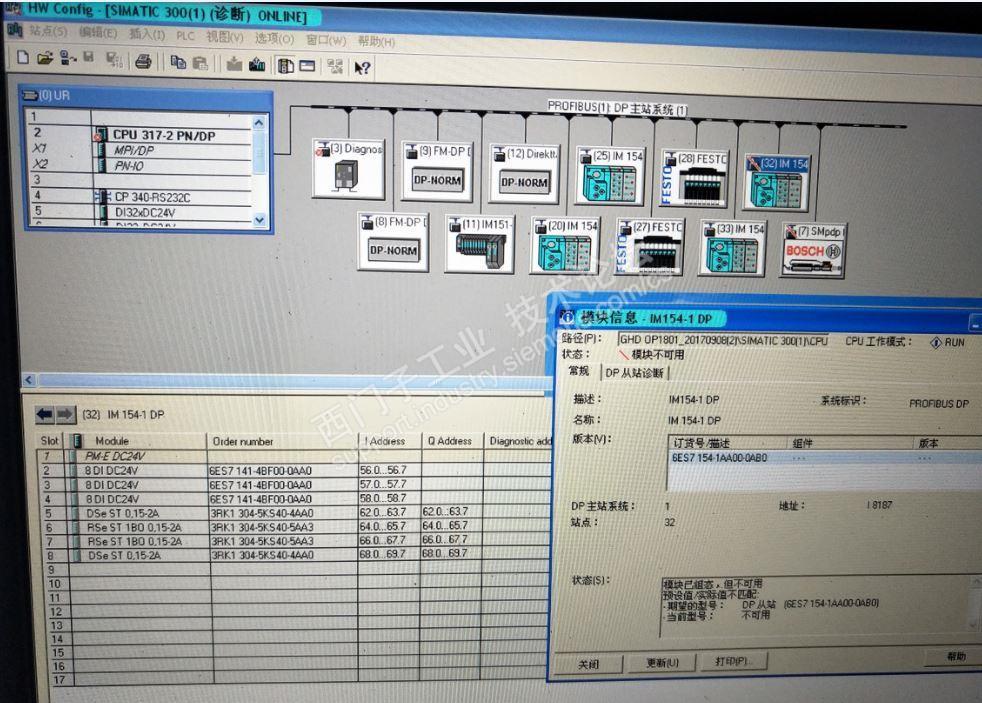Switch to the DP 从站诊断 tab

pos(634,373)
